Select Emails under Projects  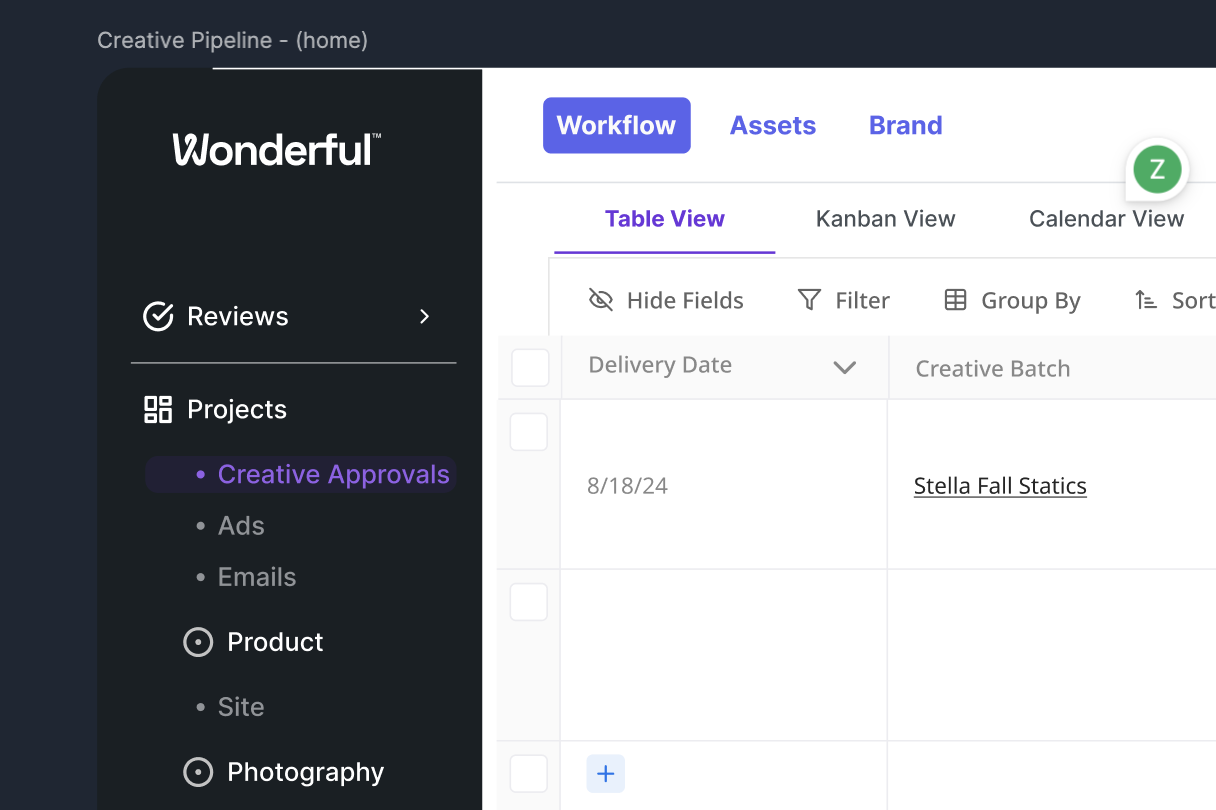click(256, 577)
